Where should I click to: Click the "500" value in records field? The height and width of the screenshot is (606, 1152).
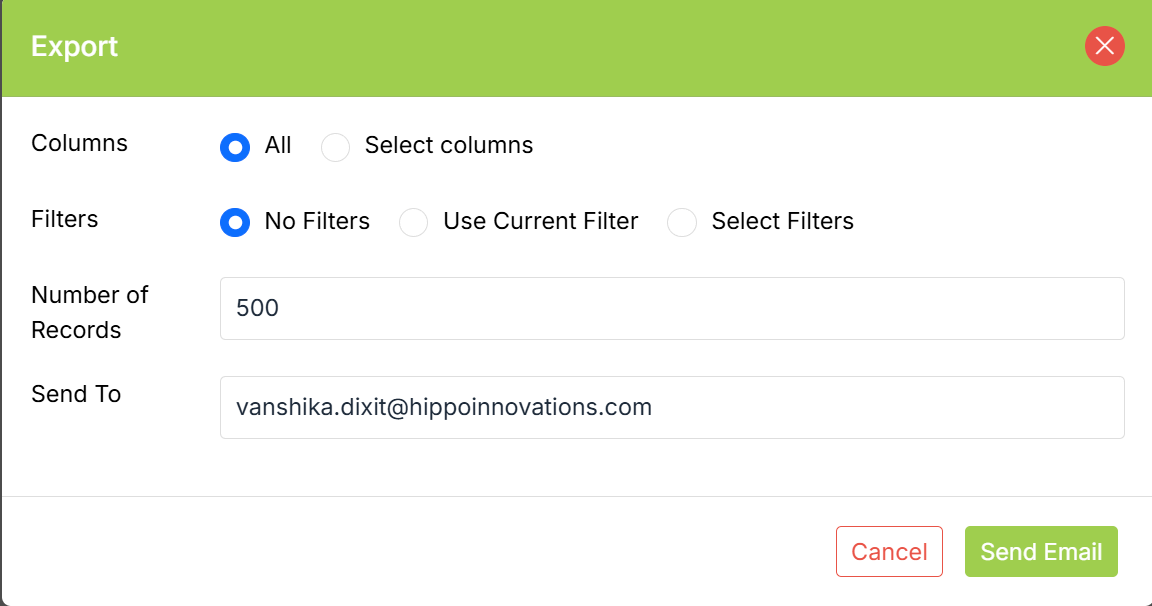click(x=258, y=308)
